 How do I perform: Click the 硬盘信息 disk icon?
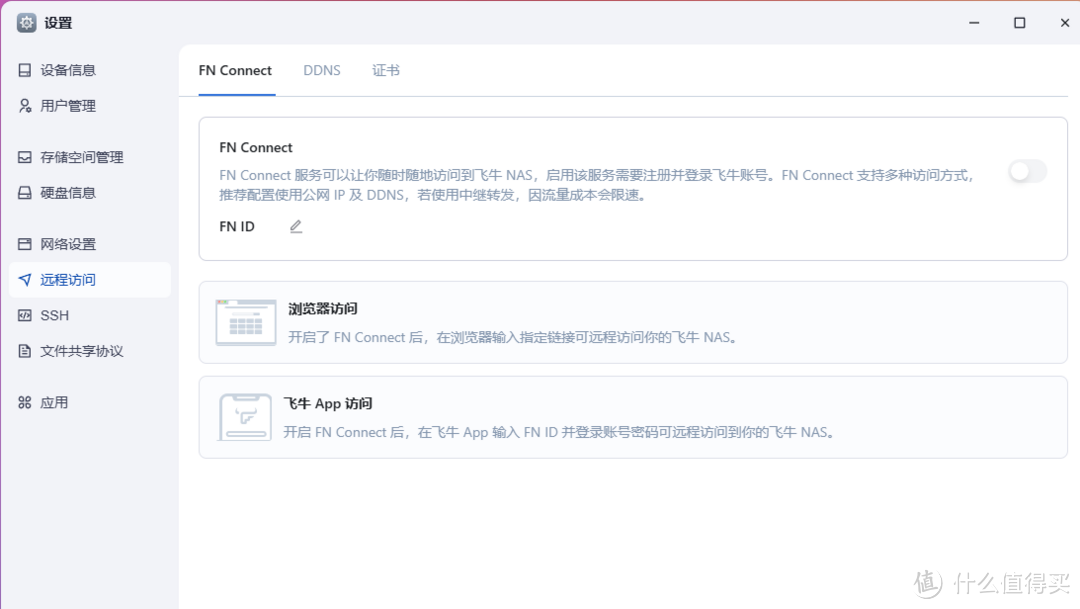point(27,192)
